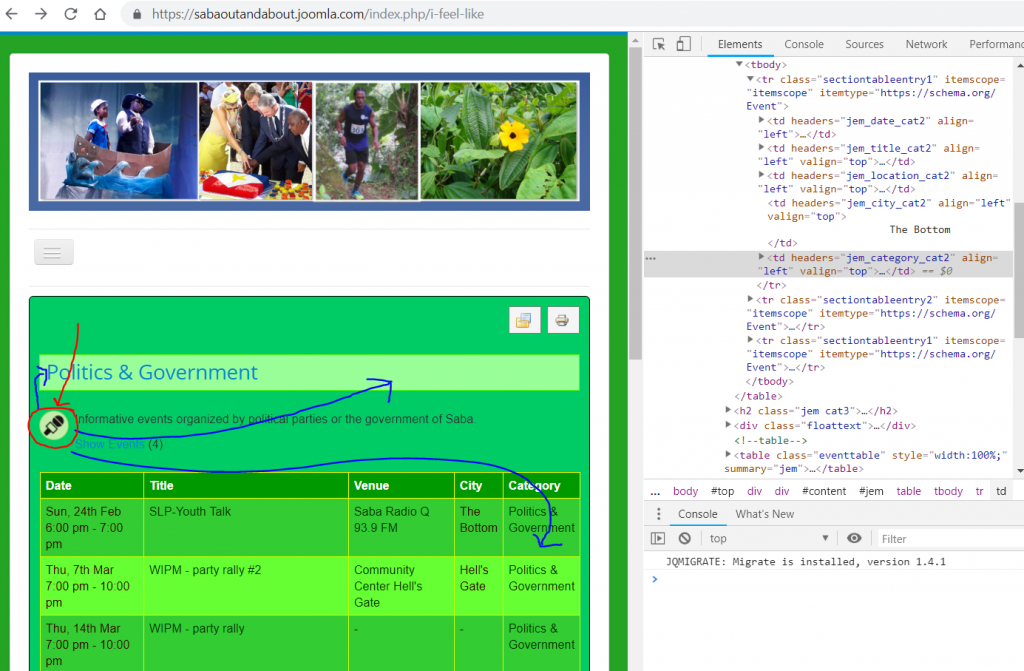Open the WIPM - party rally event

[197, 629]
